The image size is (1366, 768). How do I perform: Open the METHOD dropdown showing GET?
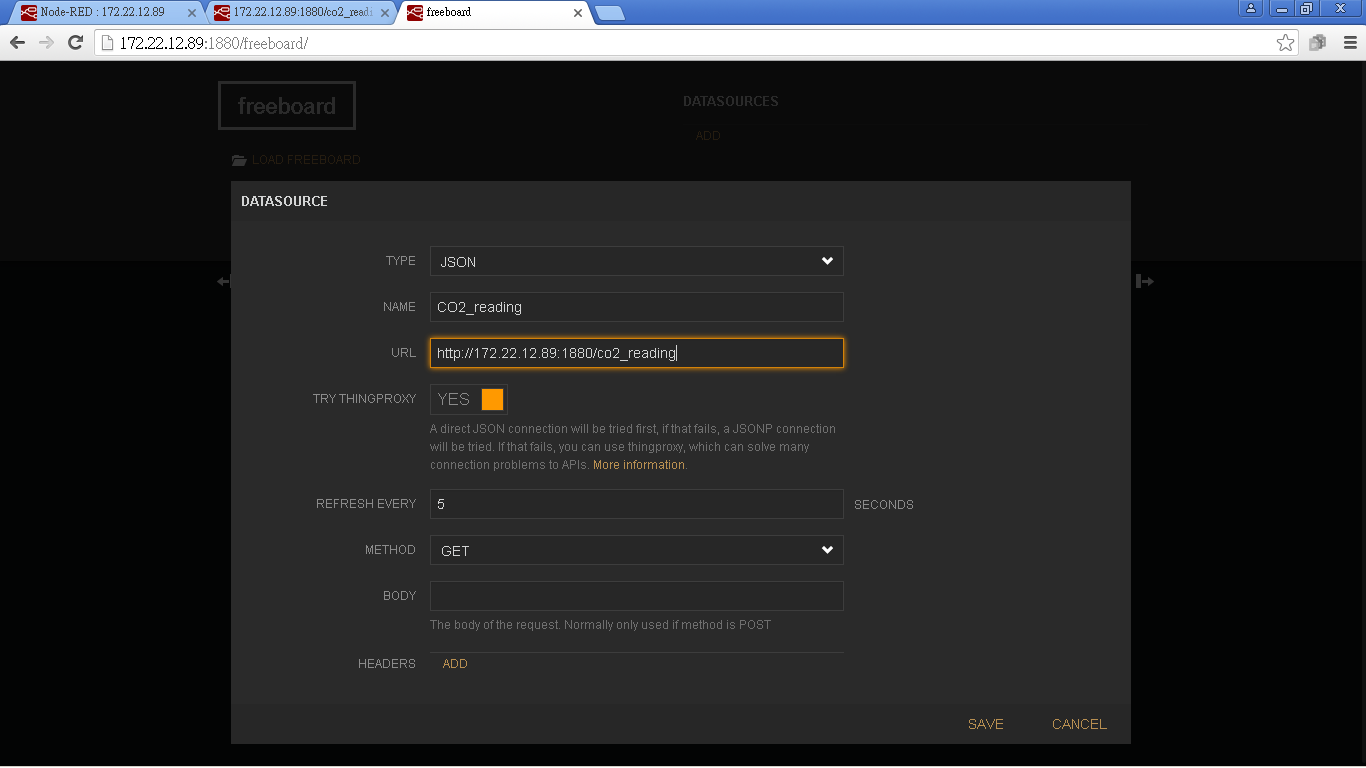point(636,551)
